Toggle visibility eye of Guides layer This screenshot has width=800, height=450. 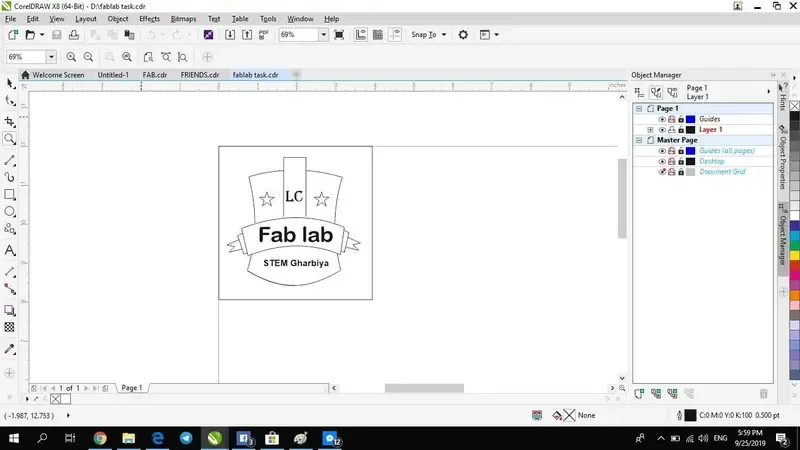[x=662, y=119]
